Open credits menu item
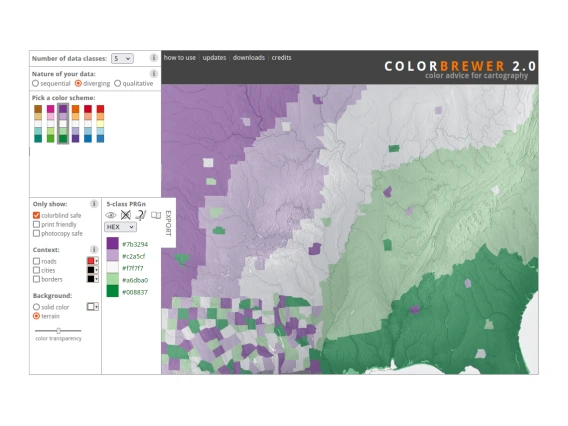 [x=281, y=58]
